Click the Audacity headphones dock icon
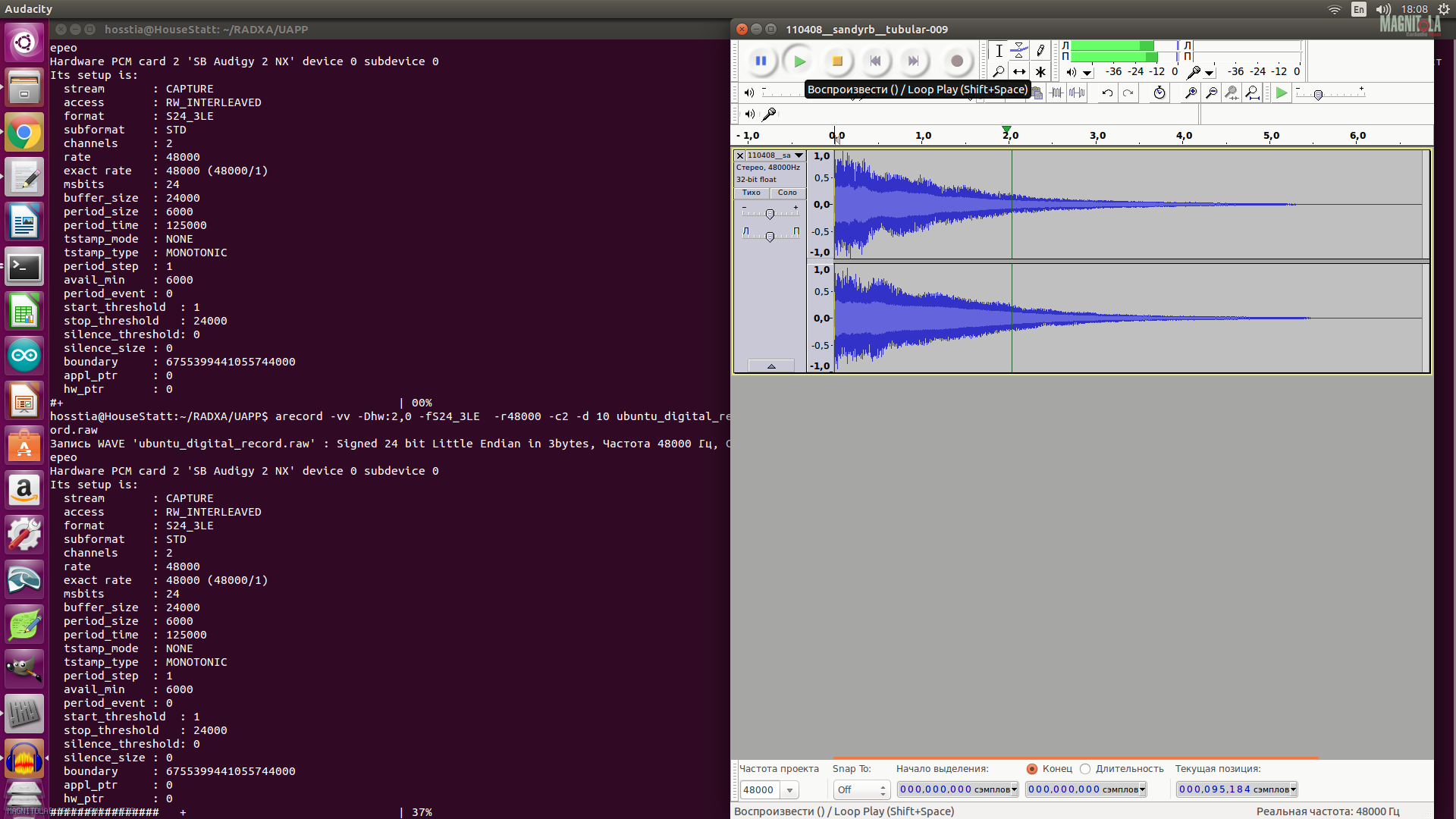 24,759
